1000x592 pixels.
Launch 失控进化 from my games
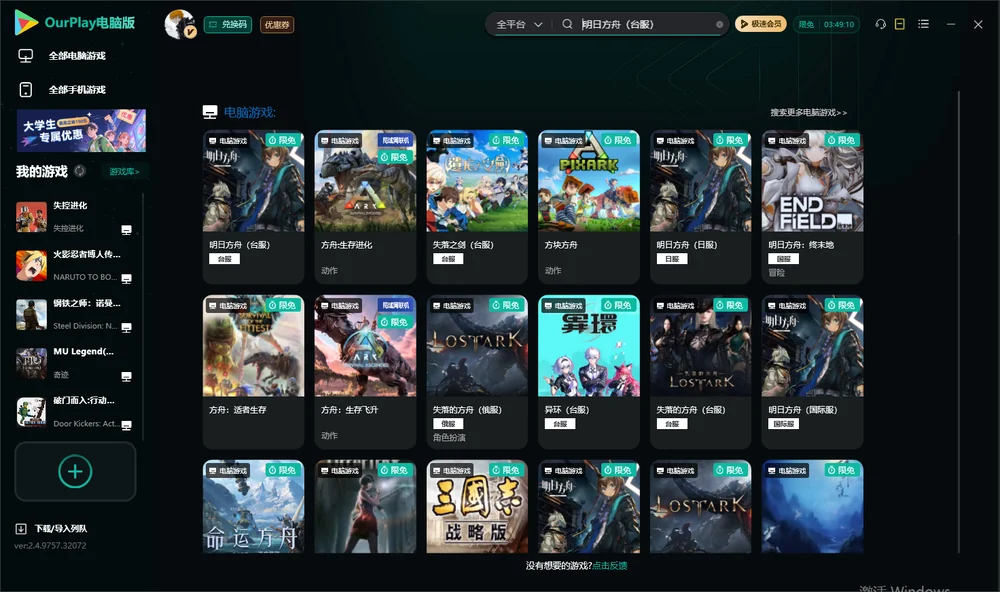point(74,217)
